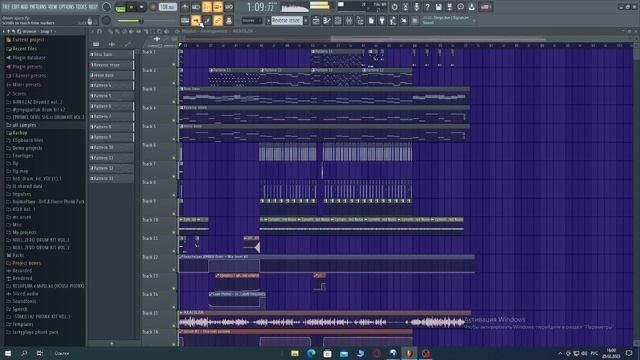Click one-click audio recording microphone icon

(x=416, y=7)
